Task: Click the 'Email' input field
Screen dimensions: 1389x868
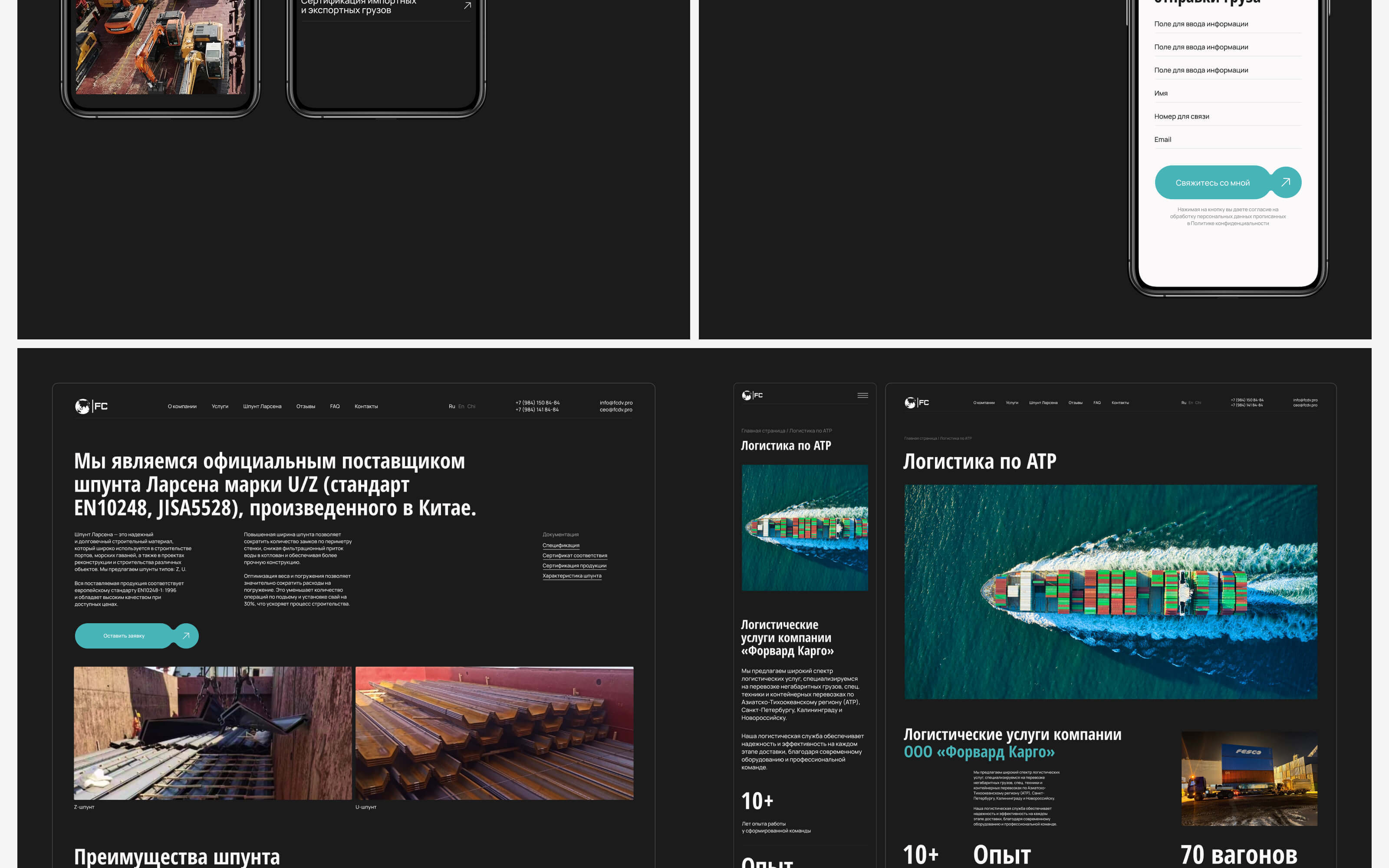Action: click(1227, 139)
